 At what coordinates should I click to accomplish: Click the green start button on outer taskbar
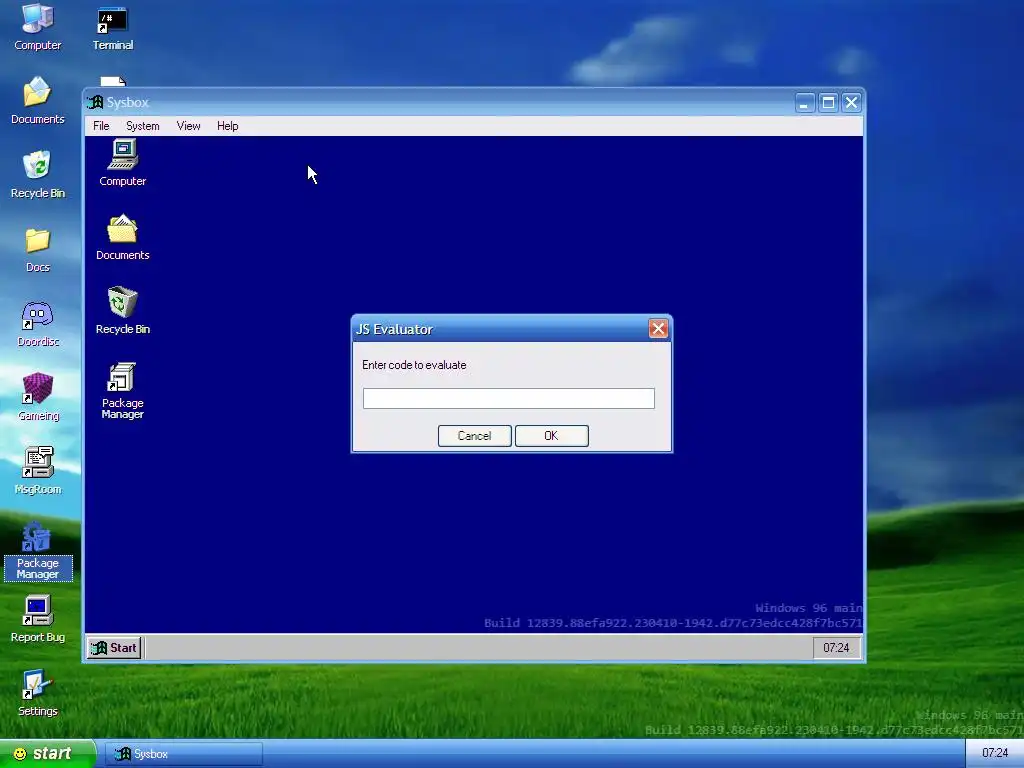pyautogui.click(x=46, y=754)
